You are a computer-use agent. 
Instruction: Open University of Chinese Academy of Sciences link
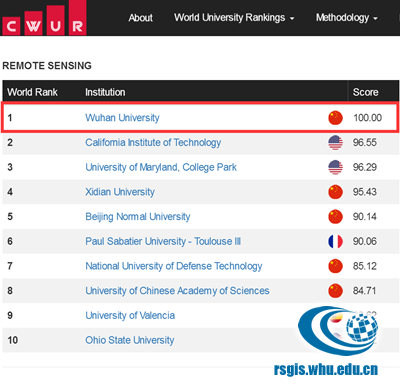point(177,291)
